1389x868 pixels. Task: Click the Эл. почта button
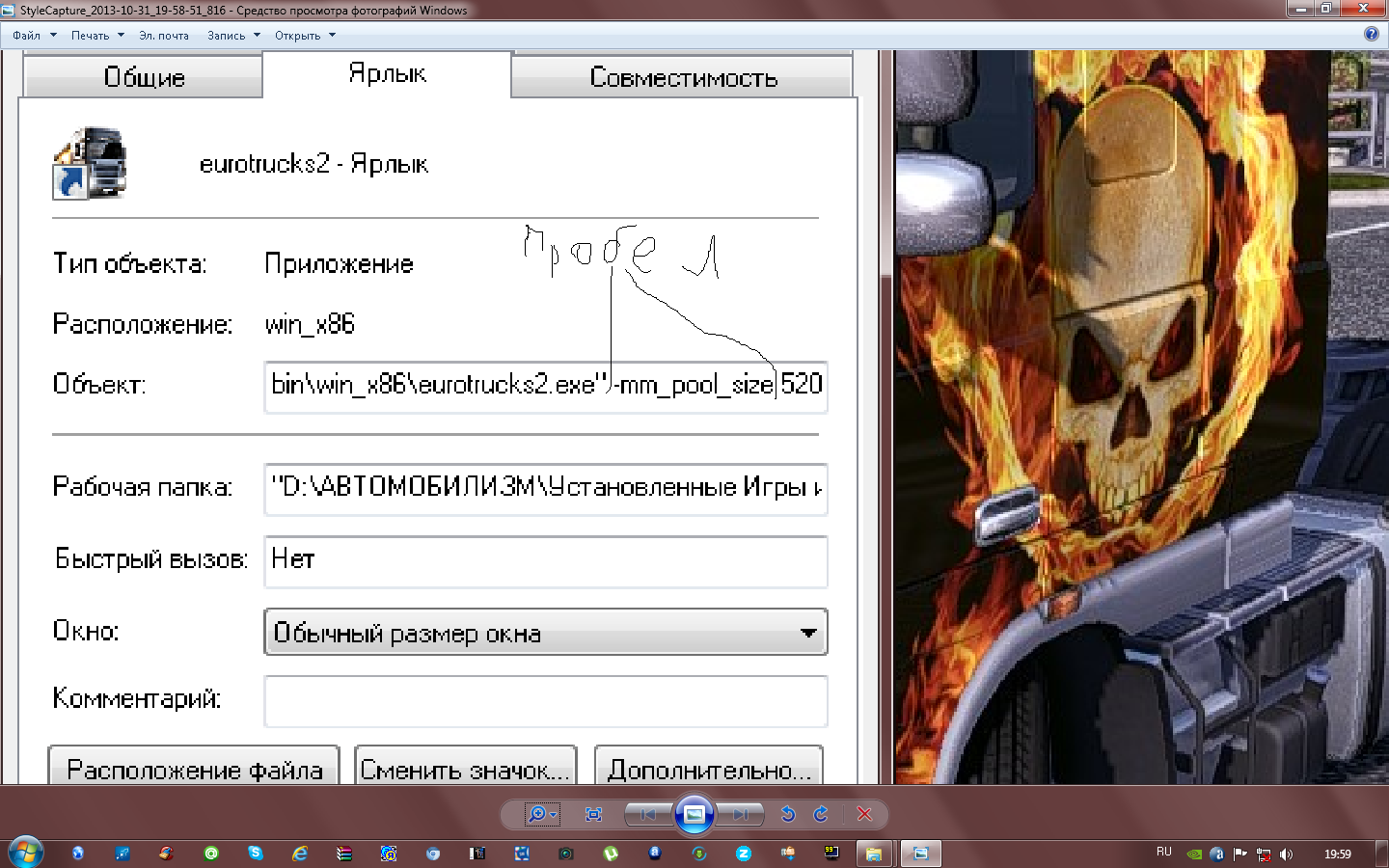(164, 36)
